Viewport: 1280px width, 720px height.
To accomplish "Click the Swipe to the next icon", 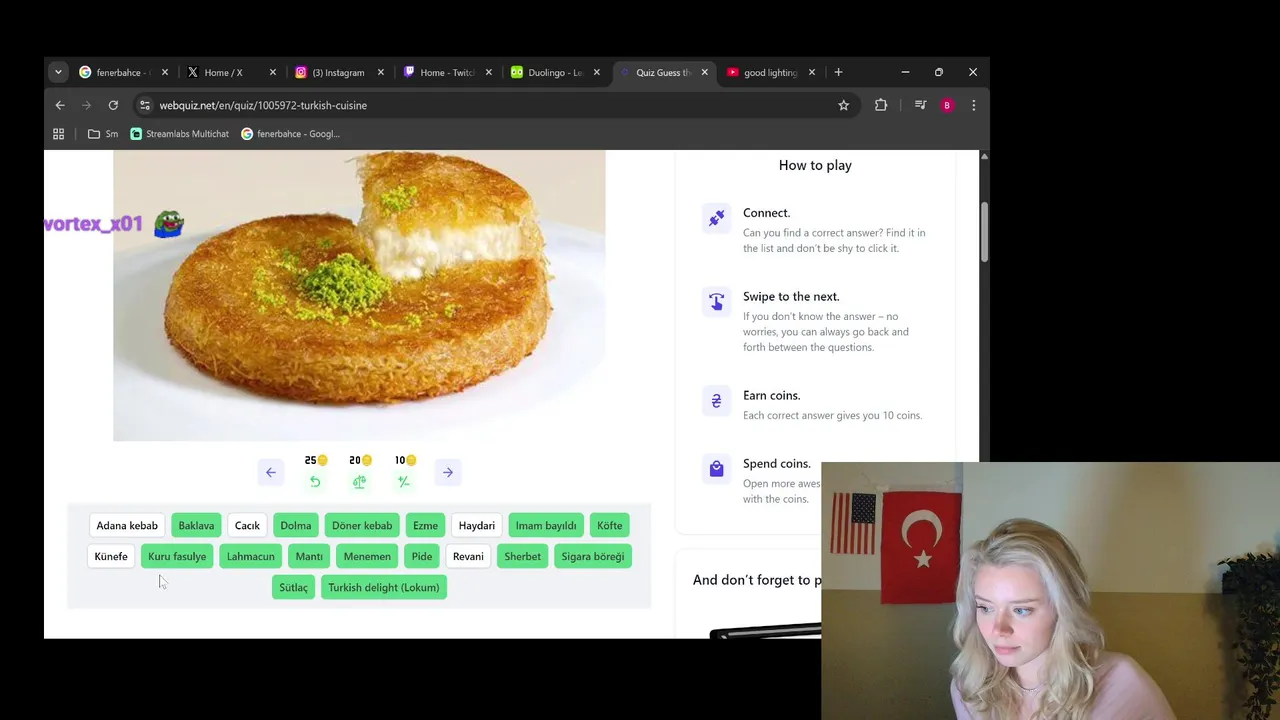I will pyautogui.click(x=716, y=302).
